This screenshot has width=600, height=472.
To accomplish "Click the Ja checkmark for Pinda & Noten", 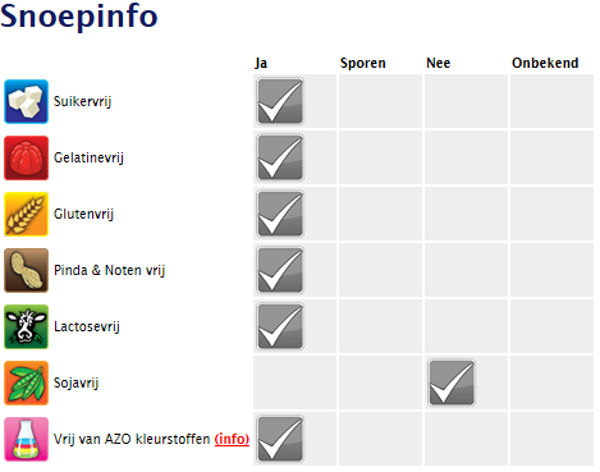I will [280, 269].
